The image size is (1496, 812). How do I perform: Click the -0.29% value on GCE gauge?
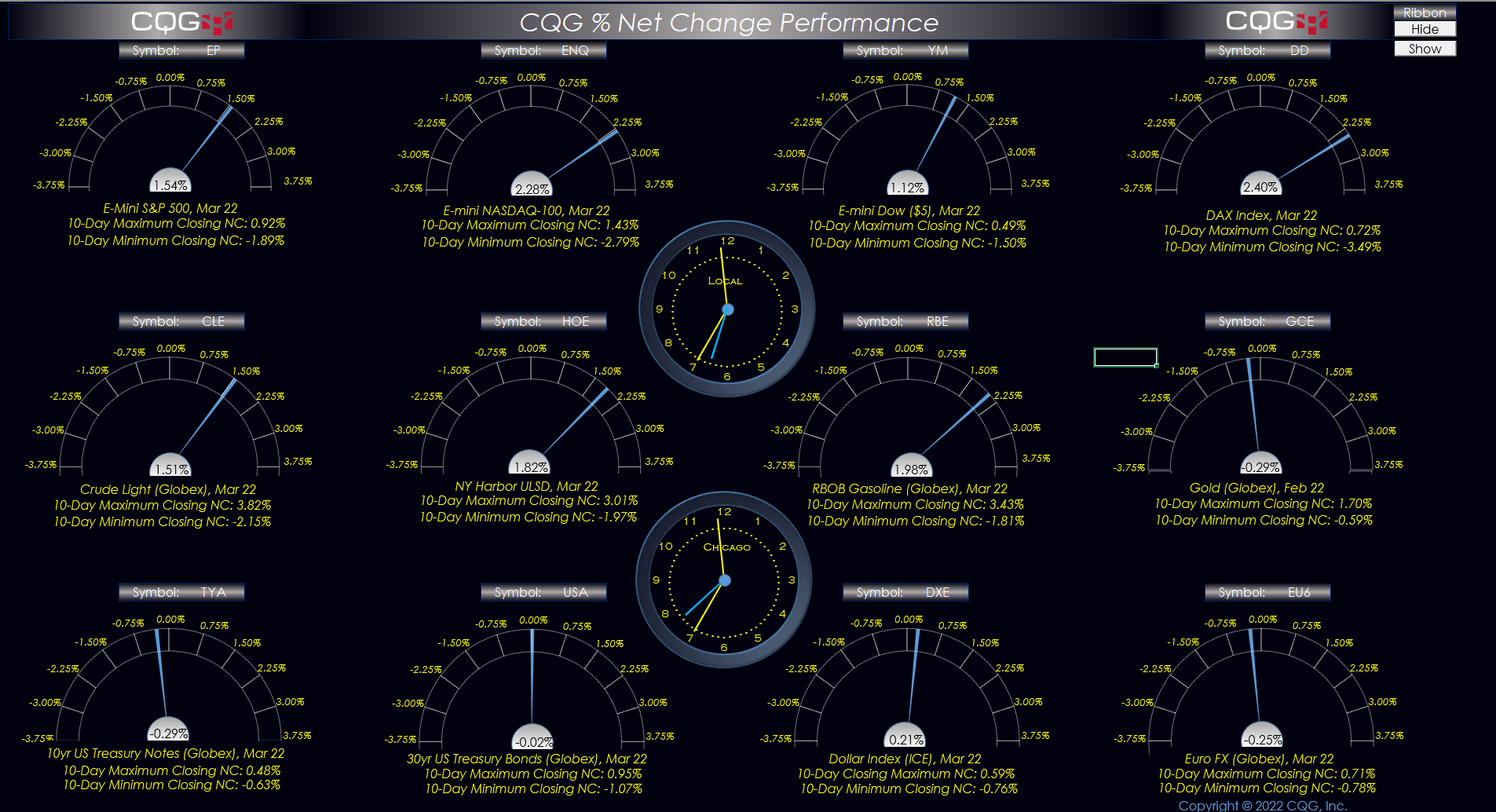(1260, 467)
